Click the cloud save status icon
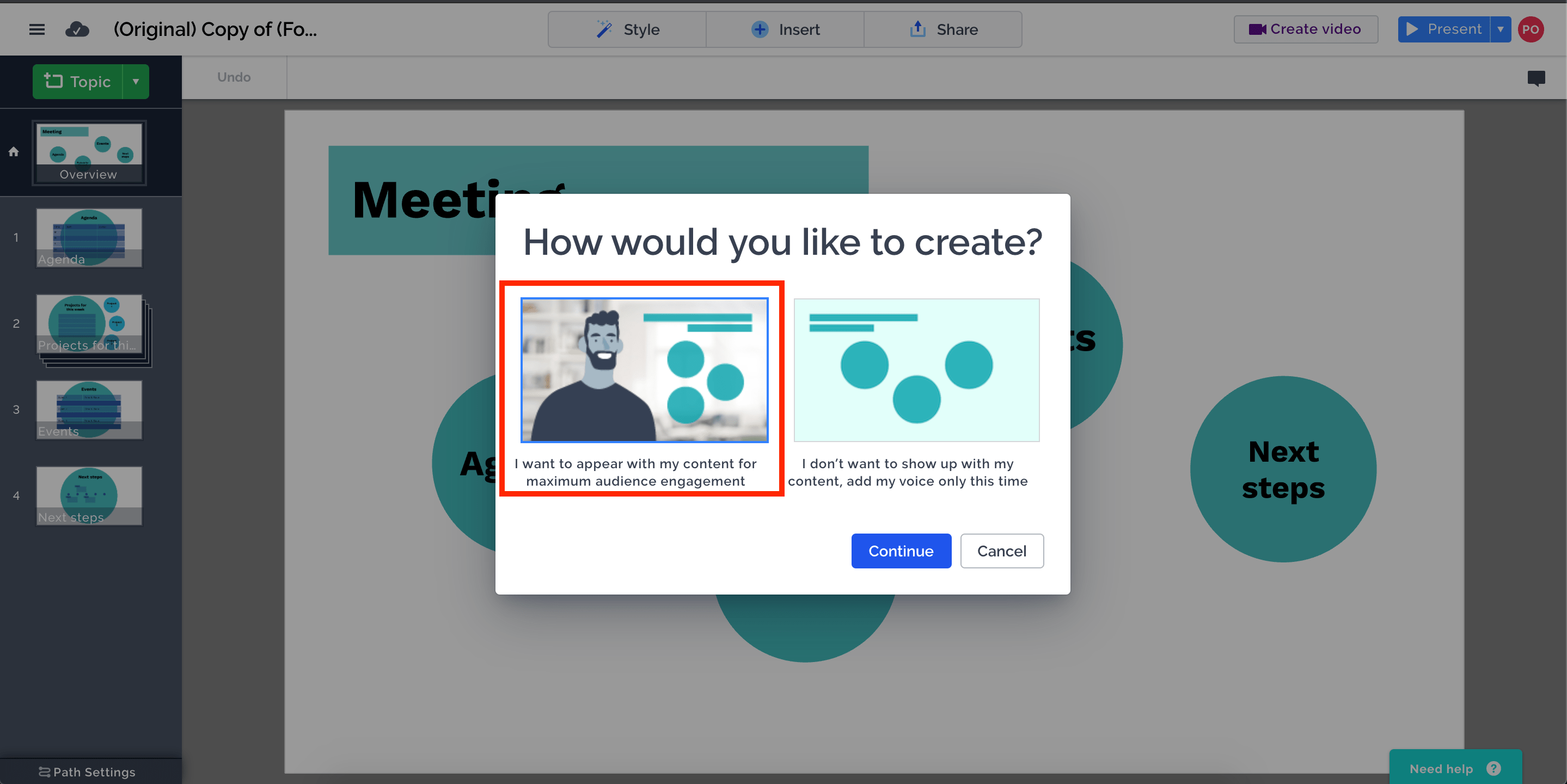Screen dimensions: 1567x784 (x=77, y=29)
